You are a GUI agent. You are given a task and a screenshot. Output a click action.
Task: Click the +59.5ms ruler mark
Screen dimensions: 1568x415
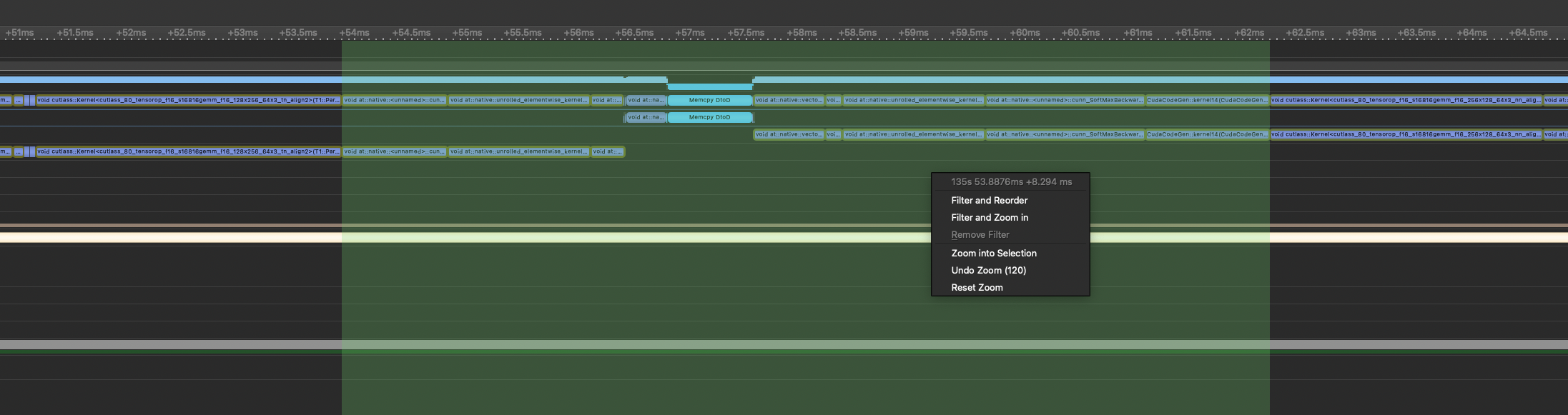(x=969, y=33)
